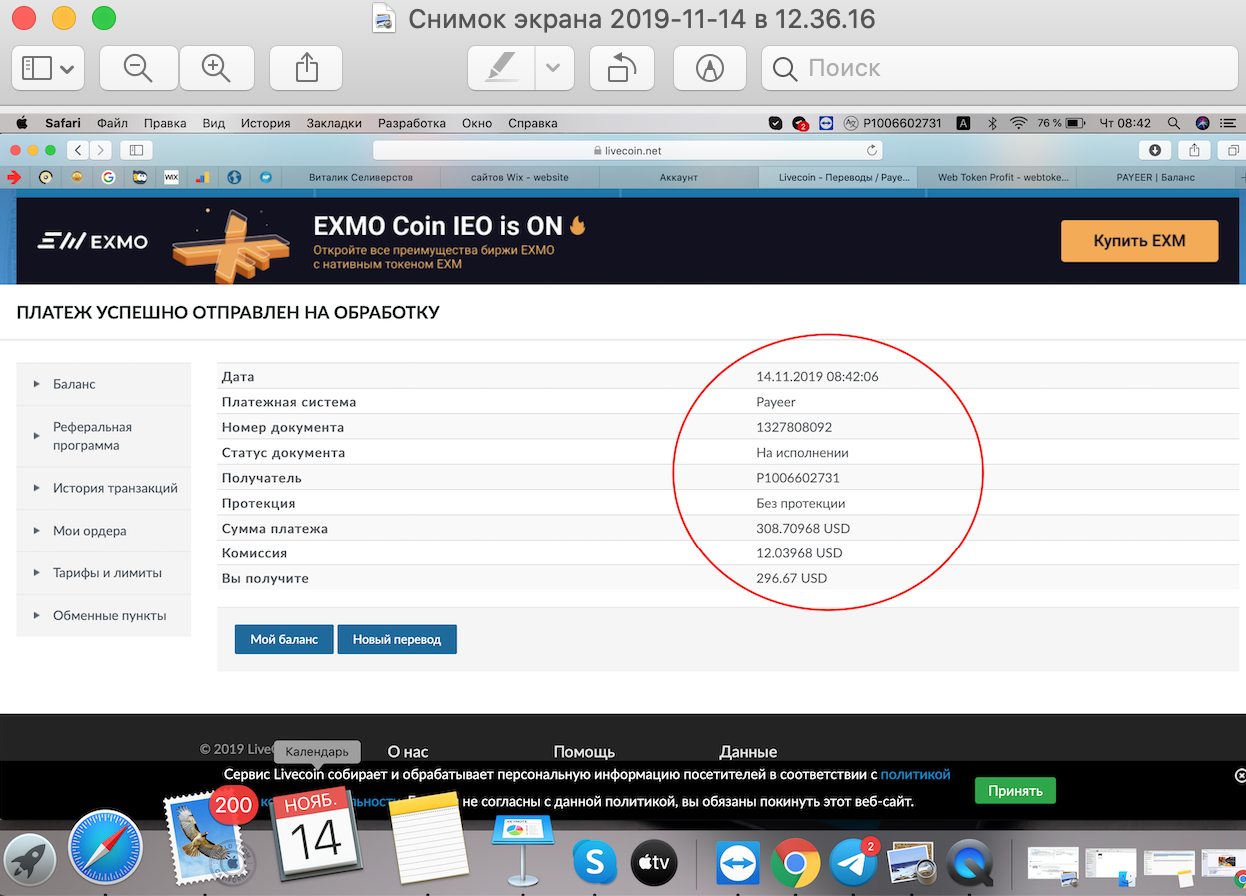
Task: Go forward with Safari's forward arrow
Action: 100,150
